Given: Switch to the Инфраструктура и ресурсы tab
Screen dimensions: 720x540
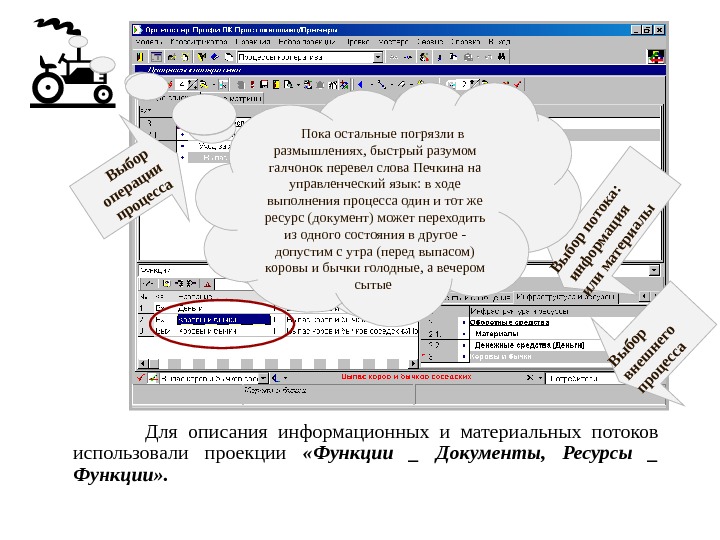Looking at the screenshot, I should coord(566,297).
